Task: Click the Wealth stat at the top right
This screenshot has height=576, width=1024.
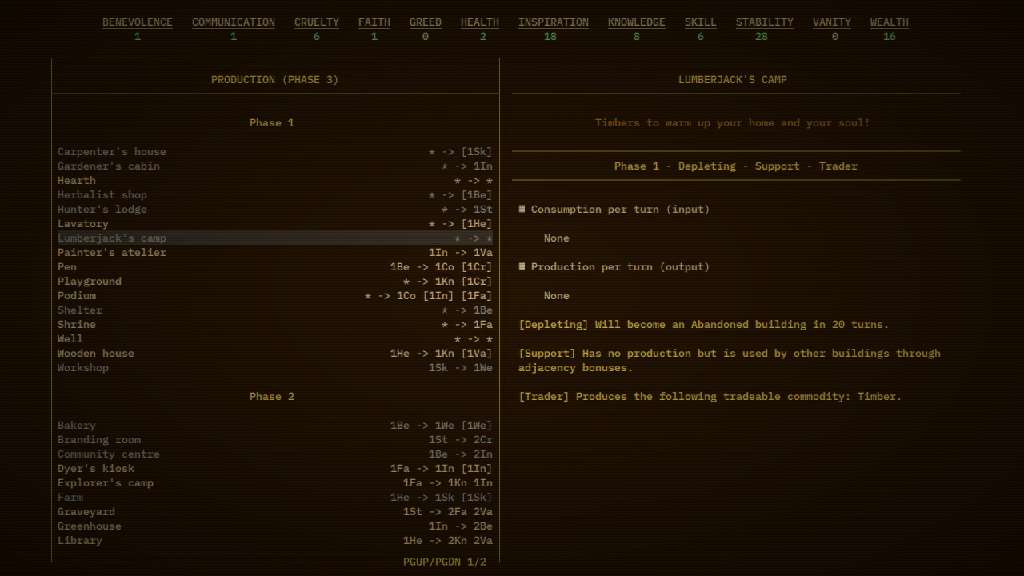Action: (889, 23)
